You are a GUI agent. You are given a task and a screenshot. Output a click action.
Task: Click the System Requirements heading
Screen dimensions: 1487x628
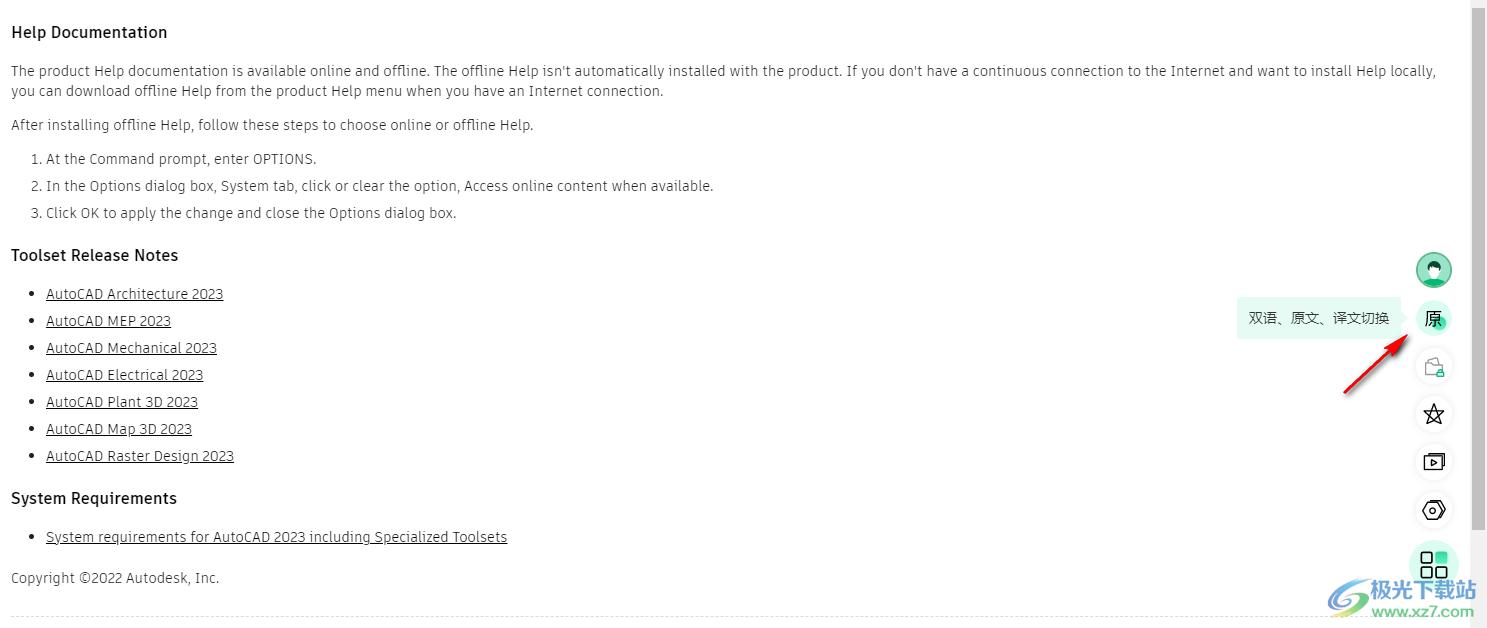[x=94, y=499]
